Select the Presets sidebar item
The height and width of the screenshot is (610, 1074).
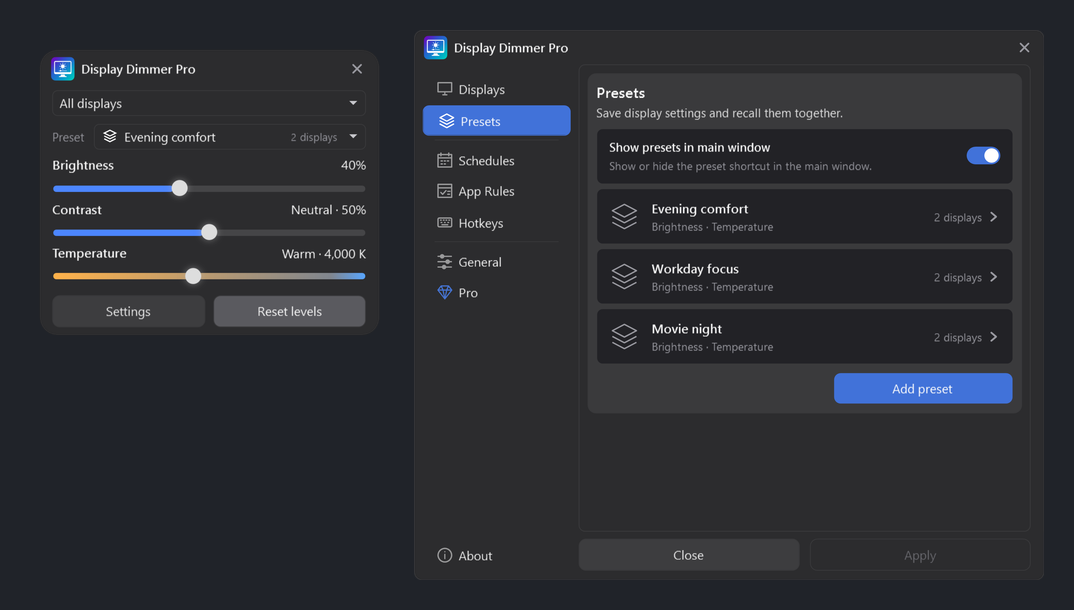coord(497,120)
